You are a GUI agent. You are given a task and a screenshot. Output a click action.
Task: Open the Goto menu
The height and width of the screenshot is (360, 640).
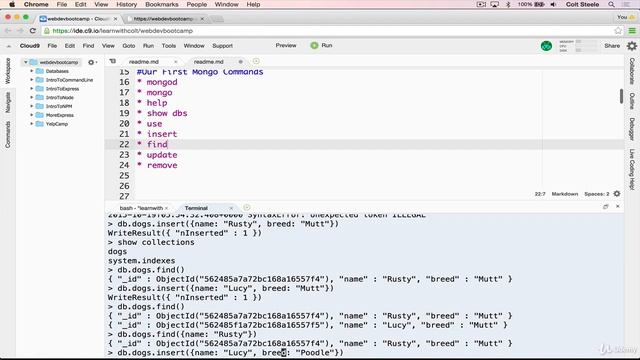pos(129,46)
